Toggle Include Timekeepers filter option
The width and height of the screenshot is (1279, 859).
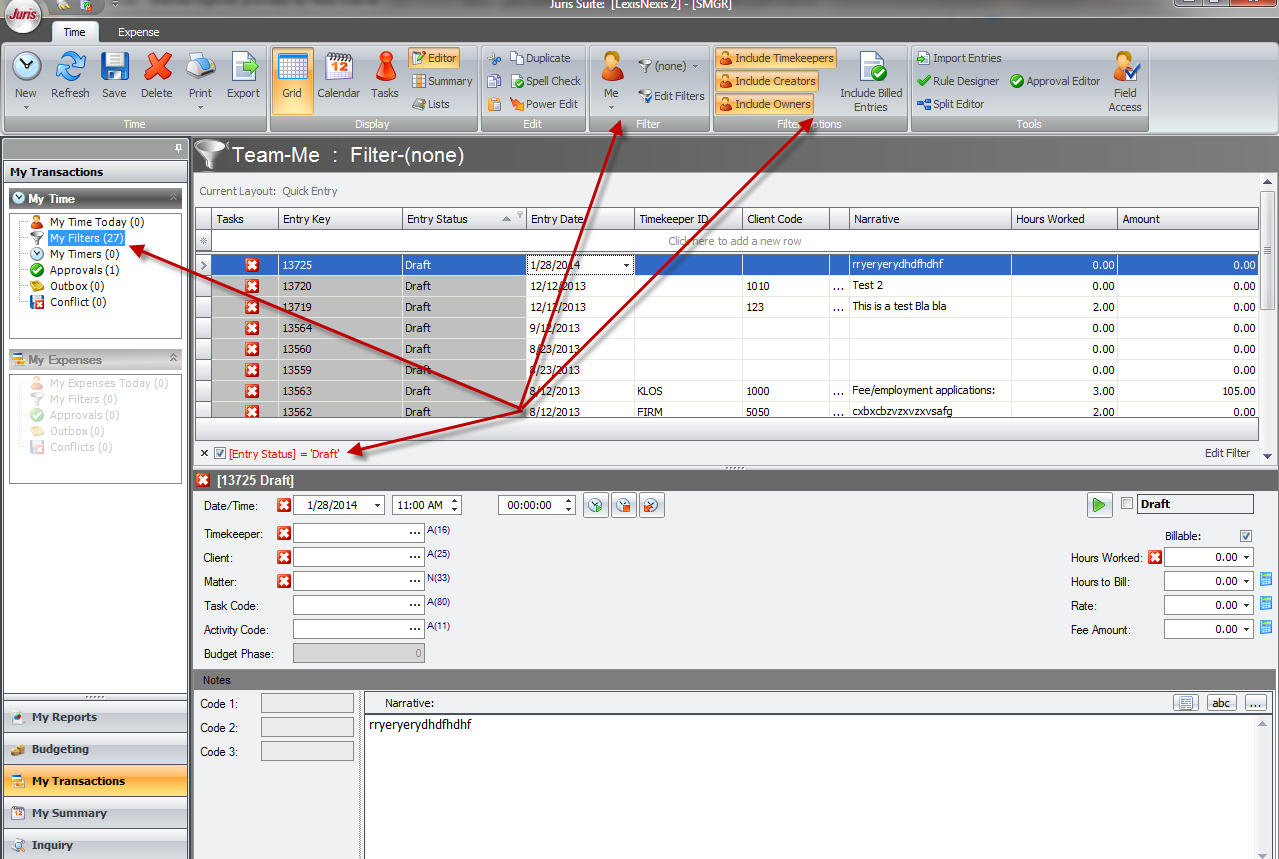[x=775, y=58]
